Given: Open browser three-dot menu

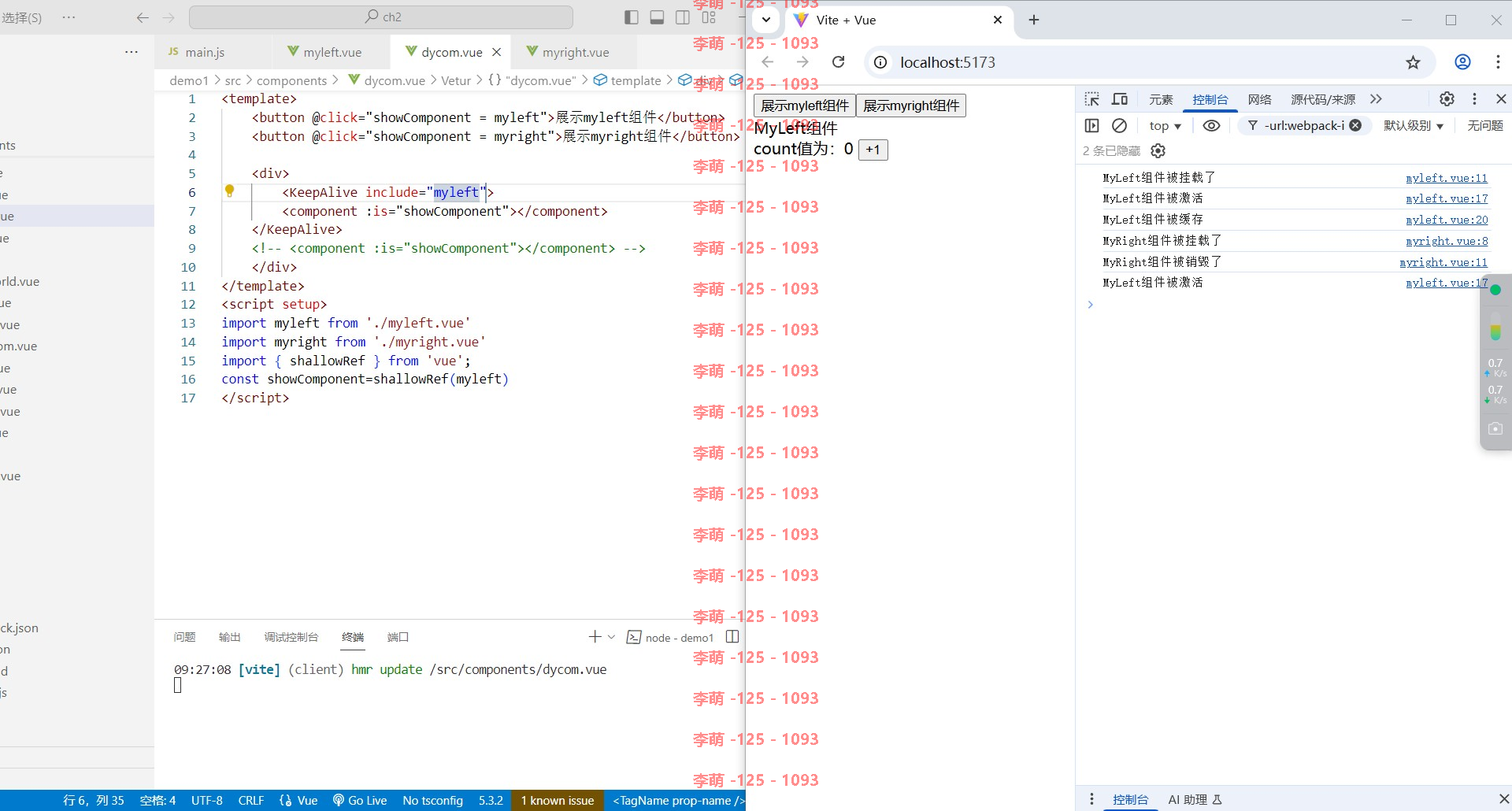Looking at the screenshot, I should (1498, 61).
